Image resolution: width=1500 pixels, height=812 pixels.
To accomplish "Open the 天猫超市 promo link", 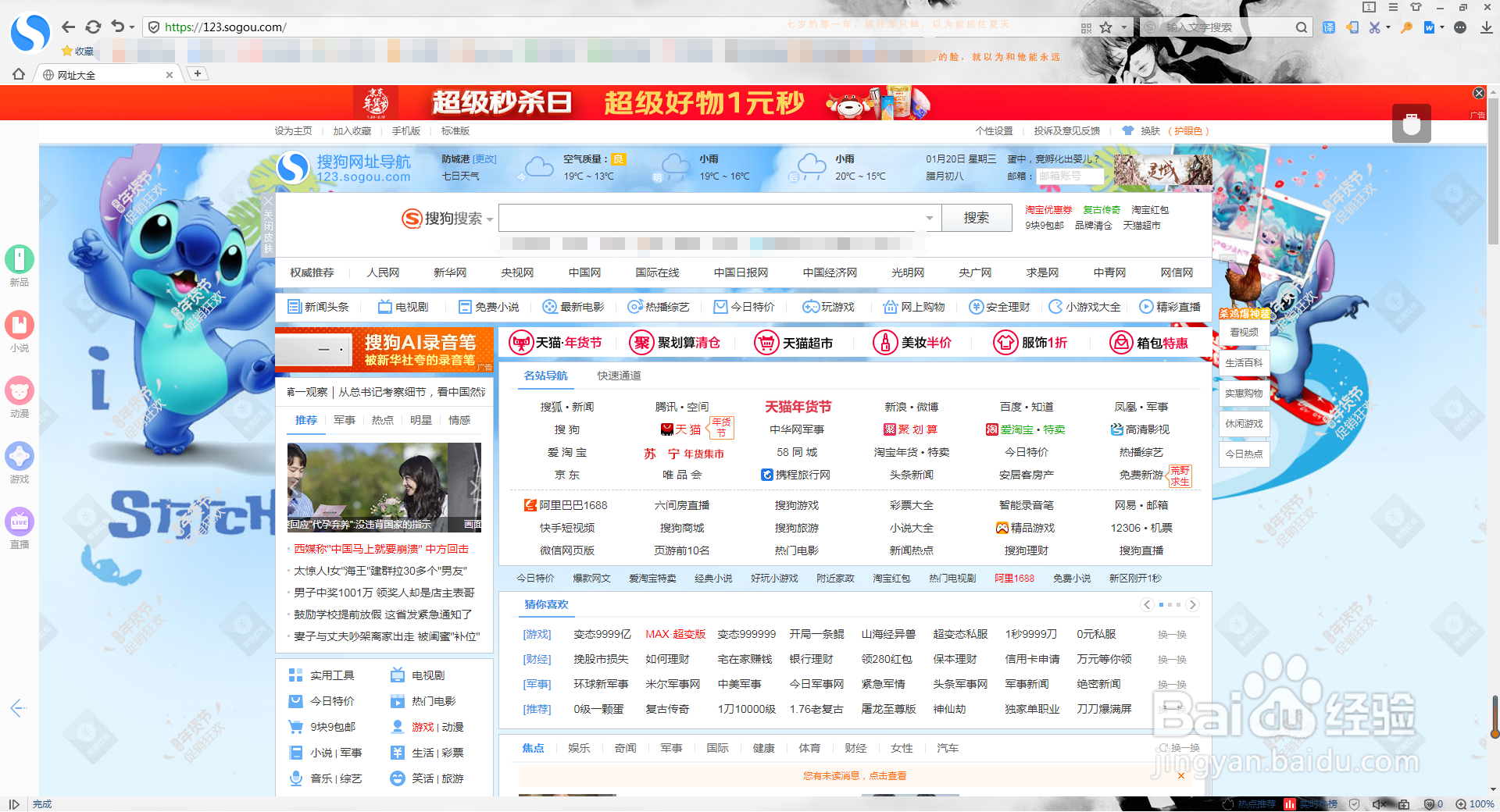I will coord(794,343).
